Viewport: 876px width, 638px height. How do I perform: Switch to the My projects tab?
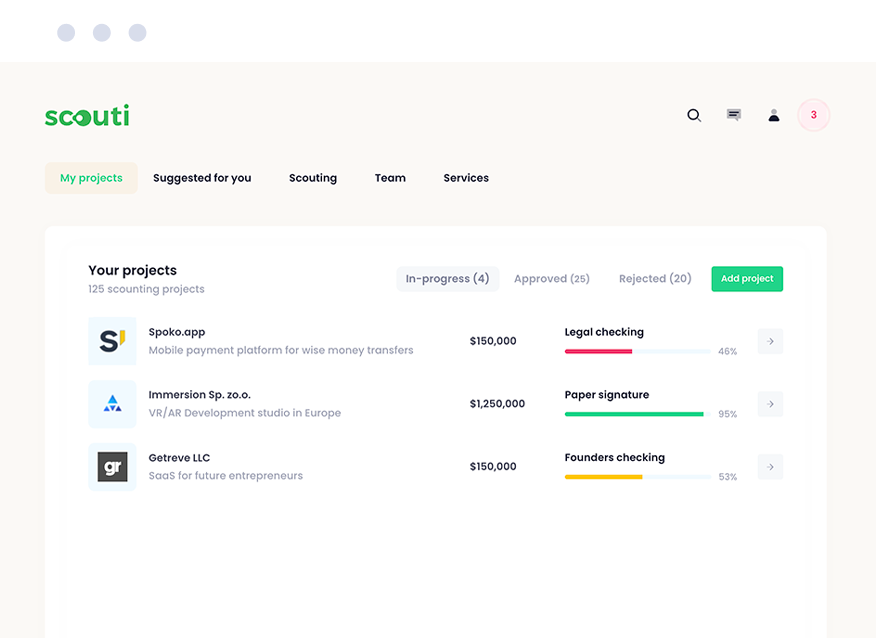click(x=91, y=178)
